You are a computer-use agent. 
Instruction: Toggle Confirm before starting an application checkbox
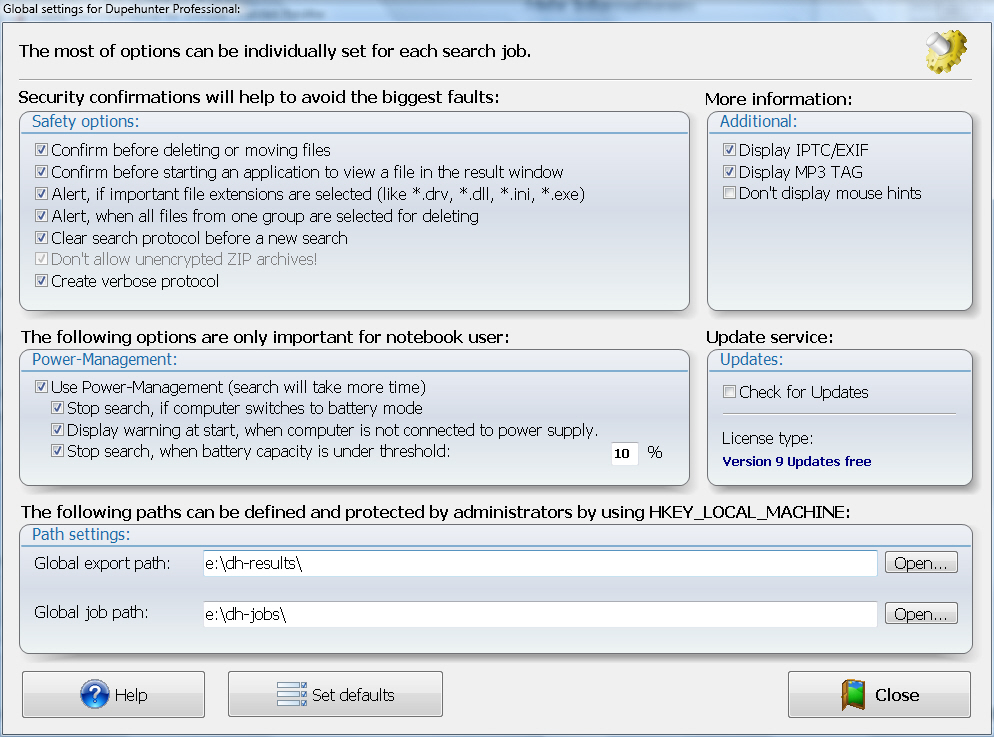41,172
